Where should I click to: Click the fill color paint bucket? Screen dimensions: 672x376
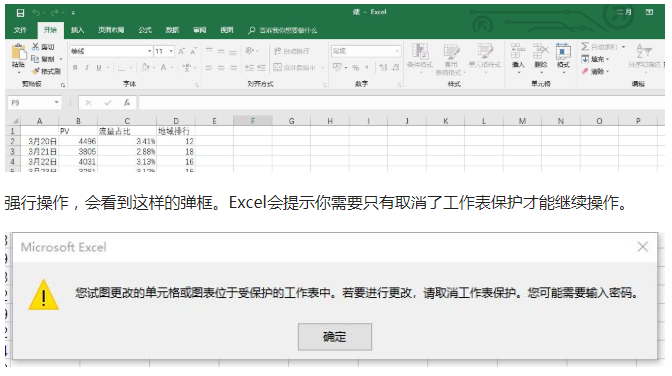(x=145, y=67)
